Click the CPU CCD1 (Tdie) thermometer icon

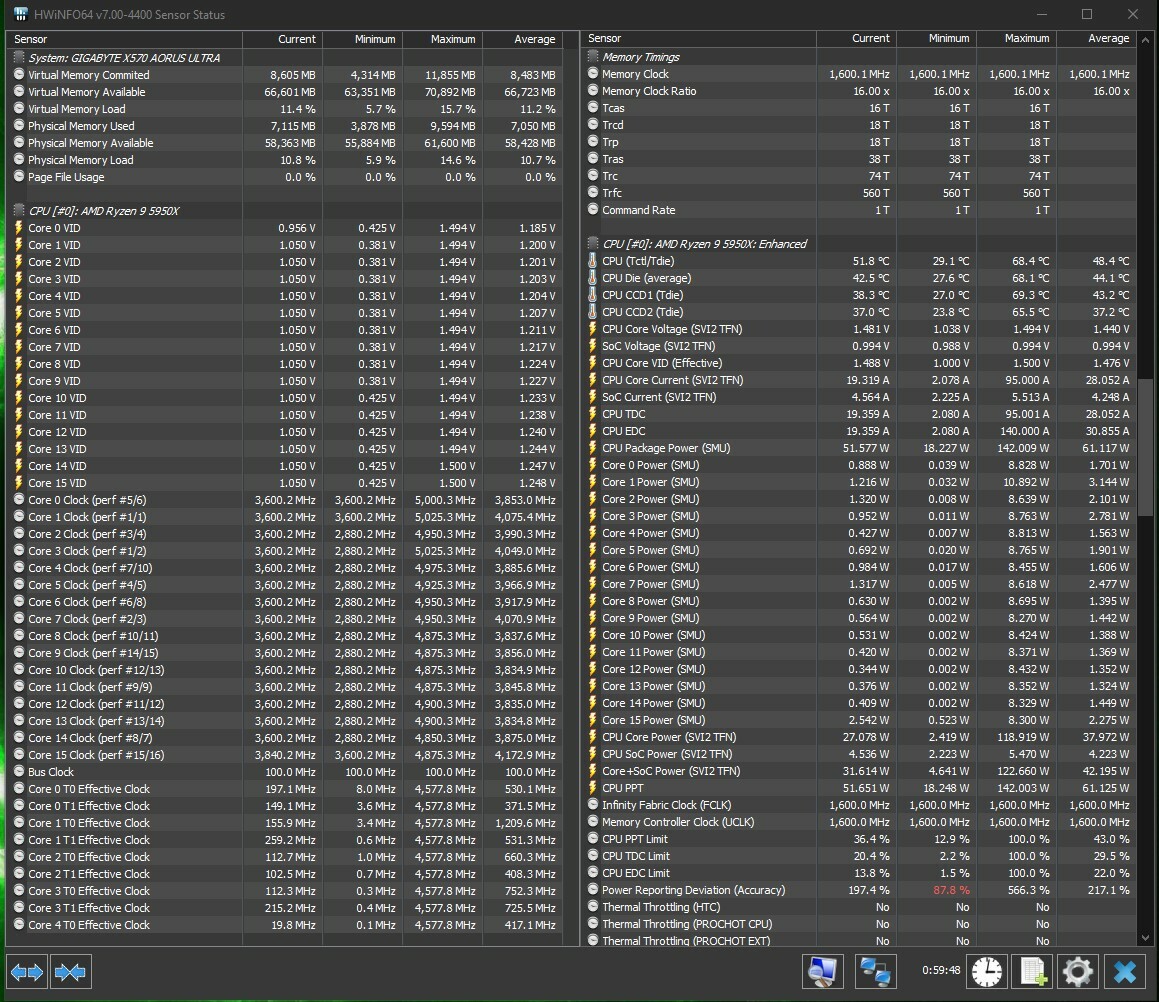pos(592,295)
